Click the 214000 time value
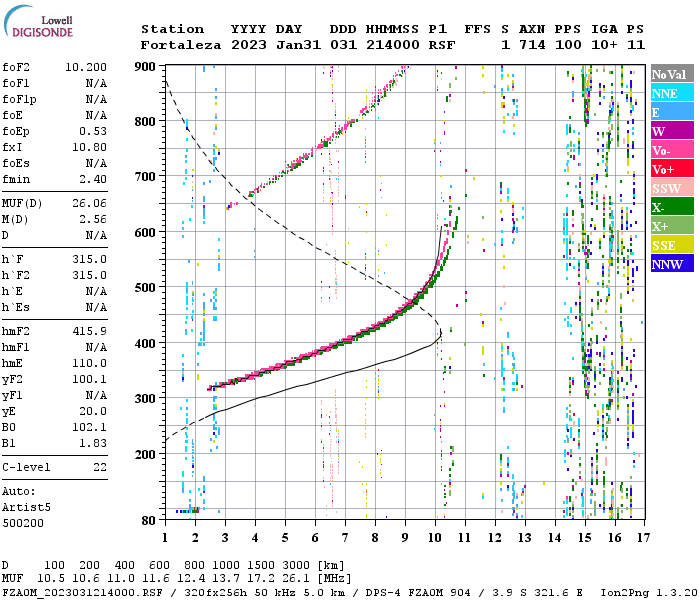Viewport: 700px width, 600px height. [392, 45]
